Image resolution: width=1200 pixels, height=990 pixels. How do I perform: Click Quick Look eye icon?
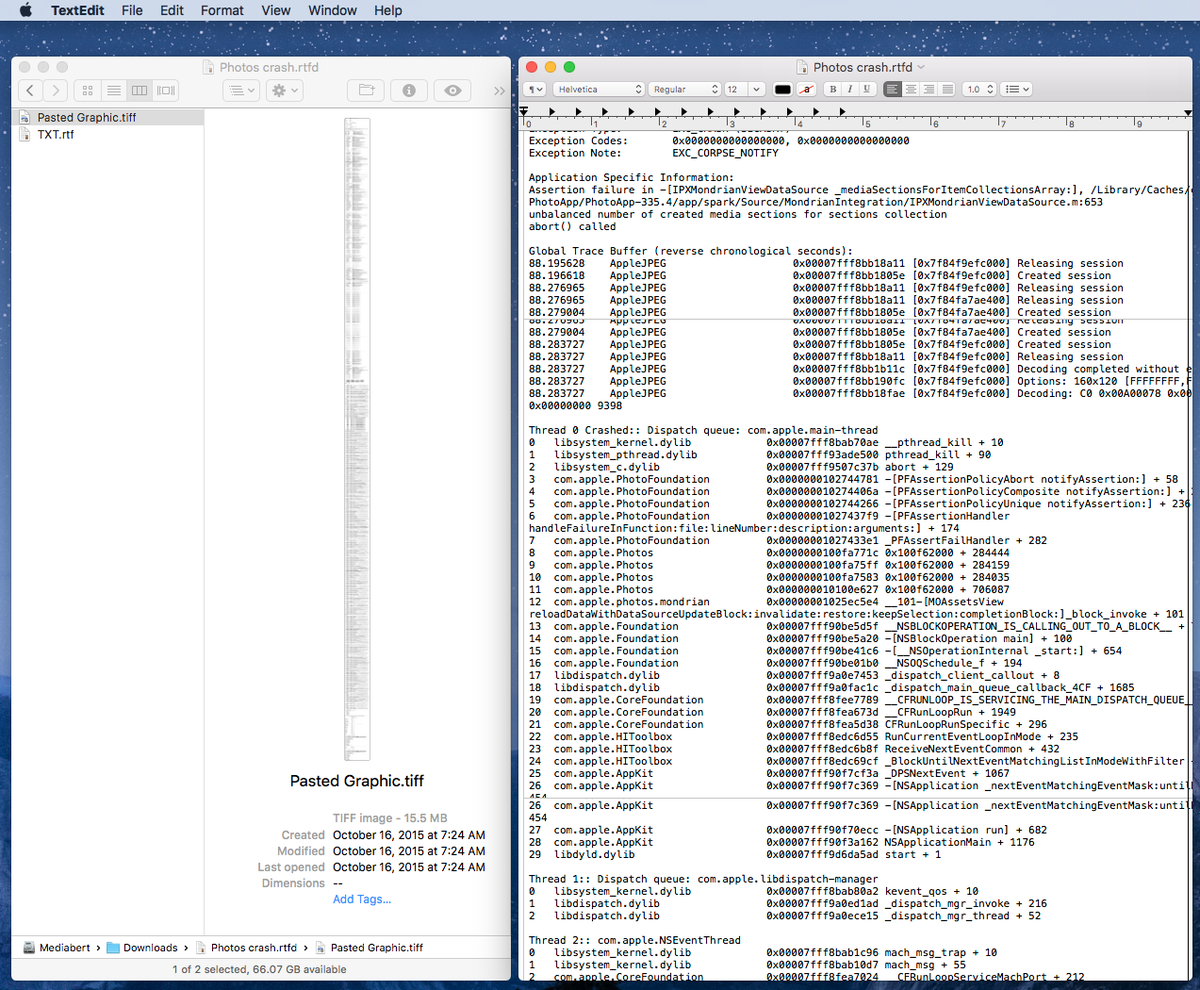[x=453, y=90]
